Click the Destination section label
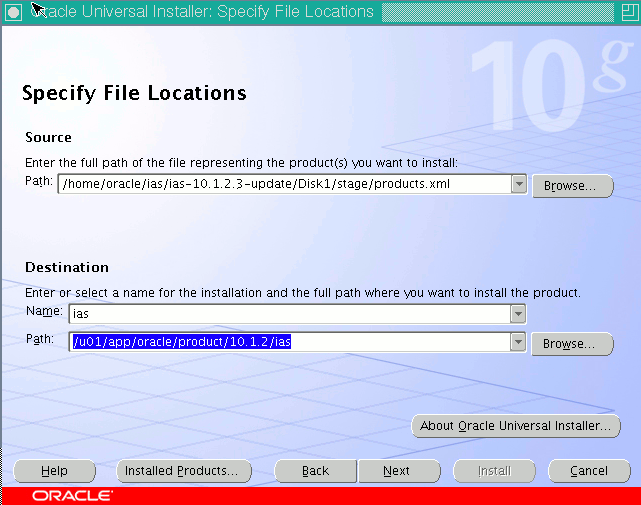Image resolution: width=641 pixels, height=505 pixels. 67,267
